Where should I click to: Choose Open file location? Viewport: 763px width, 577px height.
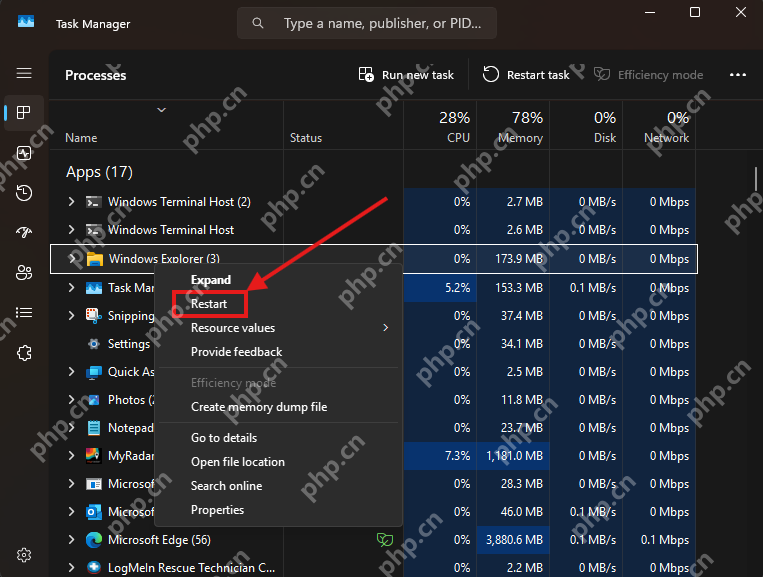point(278,462)
